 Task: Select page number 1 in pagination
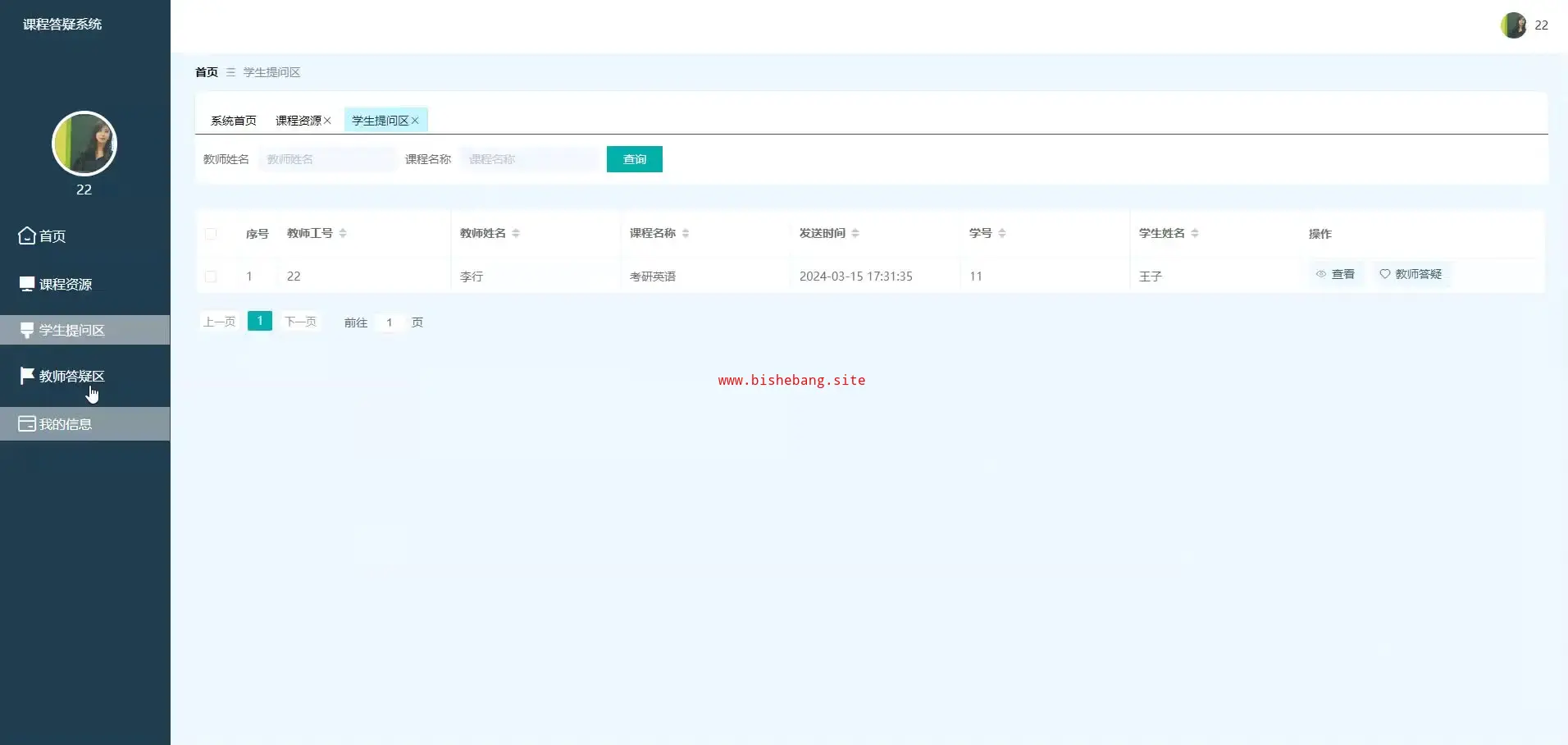tap(260, 321)
